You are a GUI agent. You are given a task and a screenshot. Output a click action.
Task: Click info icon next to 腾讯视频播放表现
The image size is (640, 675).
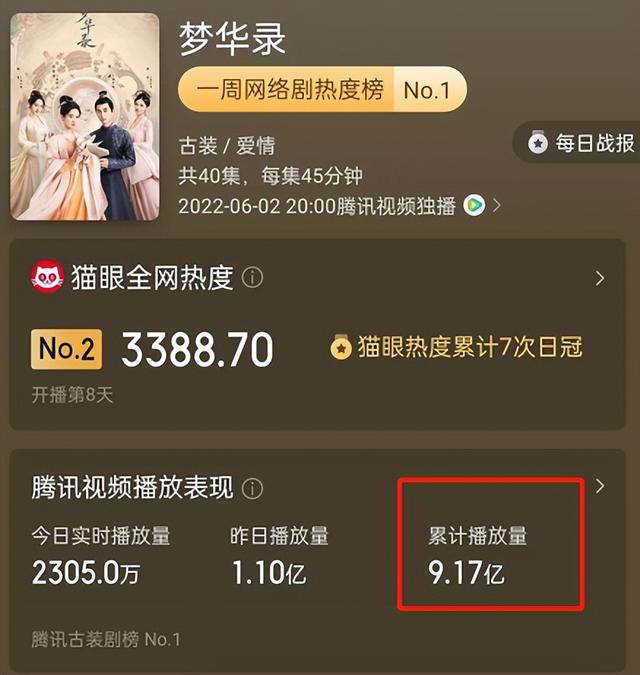252,489
